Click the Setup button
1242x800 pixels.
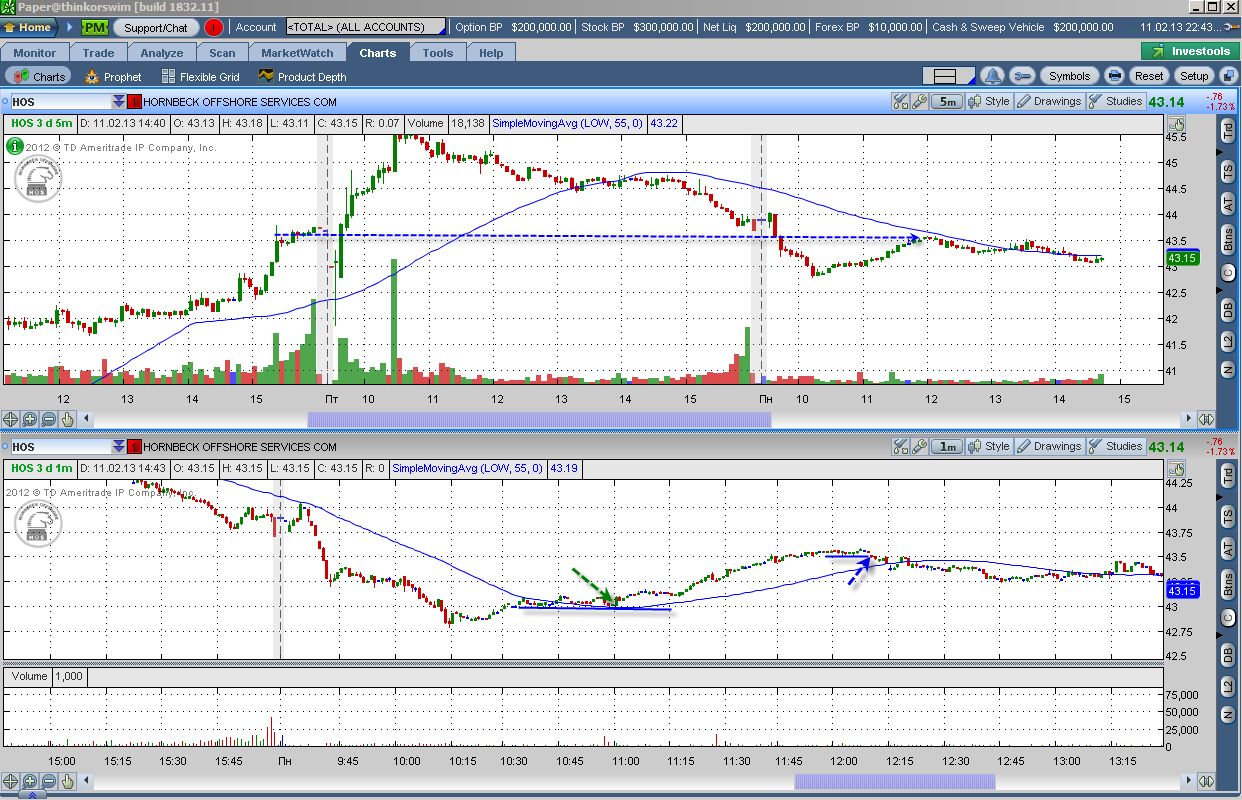1194,76
